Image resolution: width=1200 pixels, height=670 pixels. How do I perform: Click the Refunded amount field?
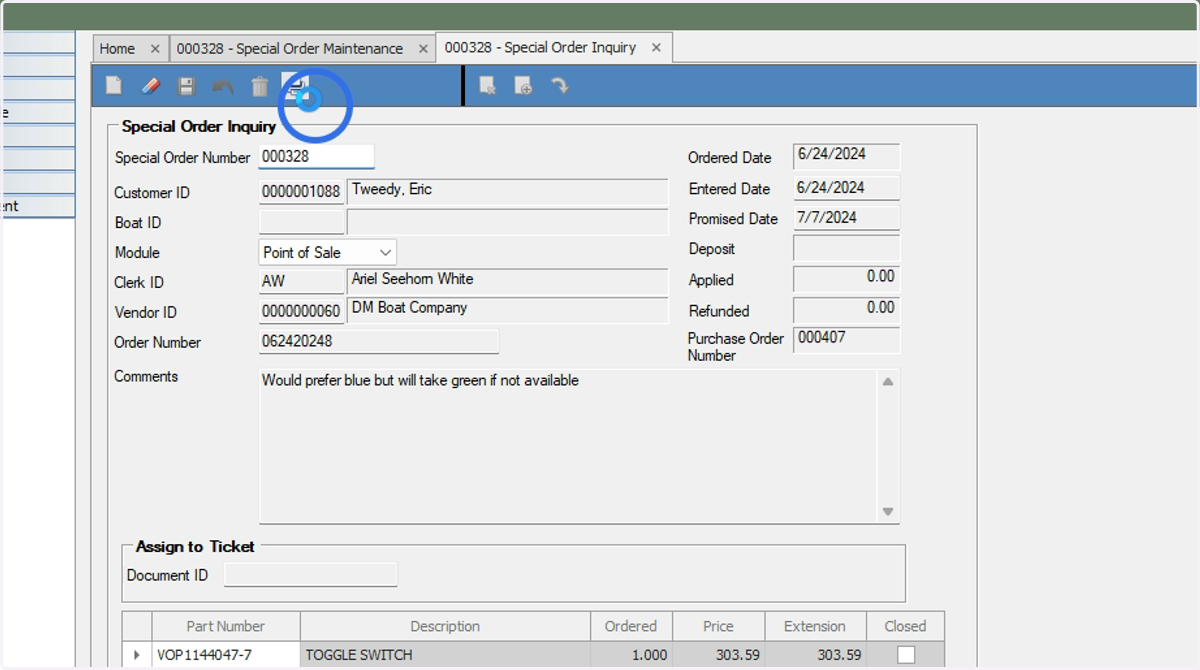point(846,310)
